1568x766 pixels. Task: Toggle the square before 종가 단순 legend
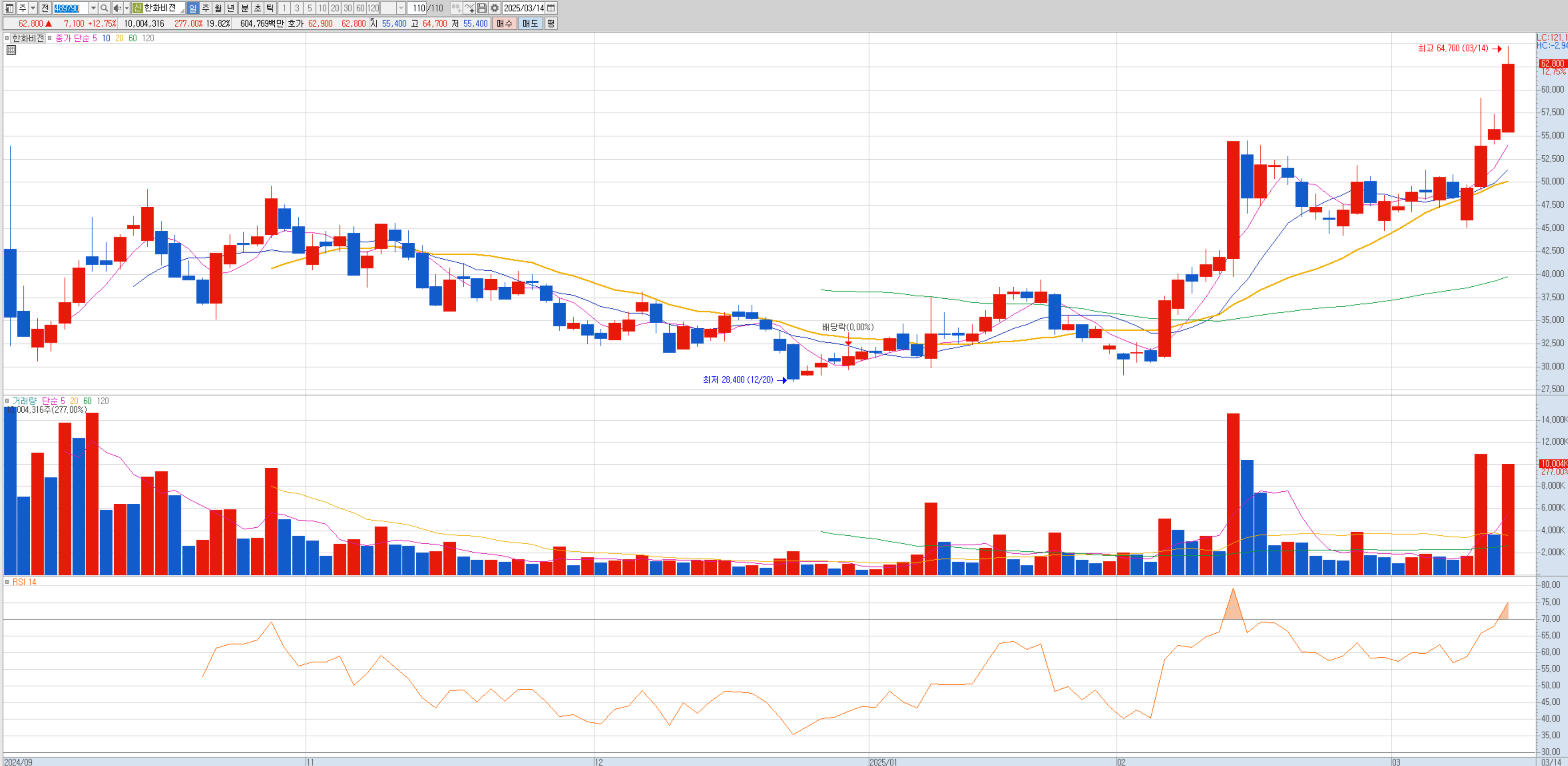coord(50,38)
